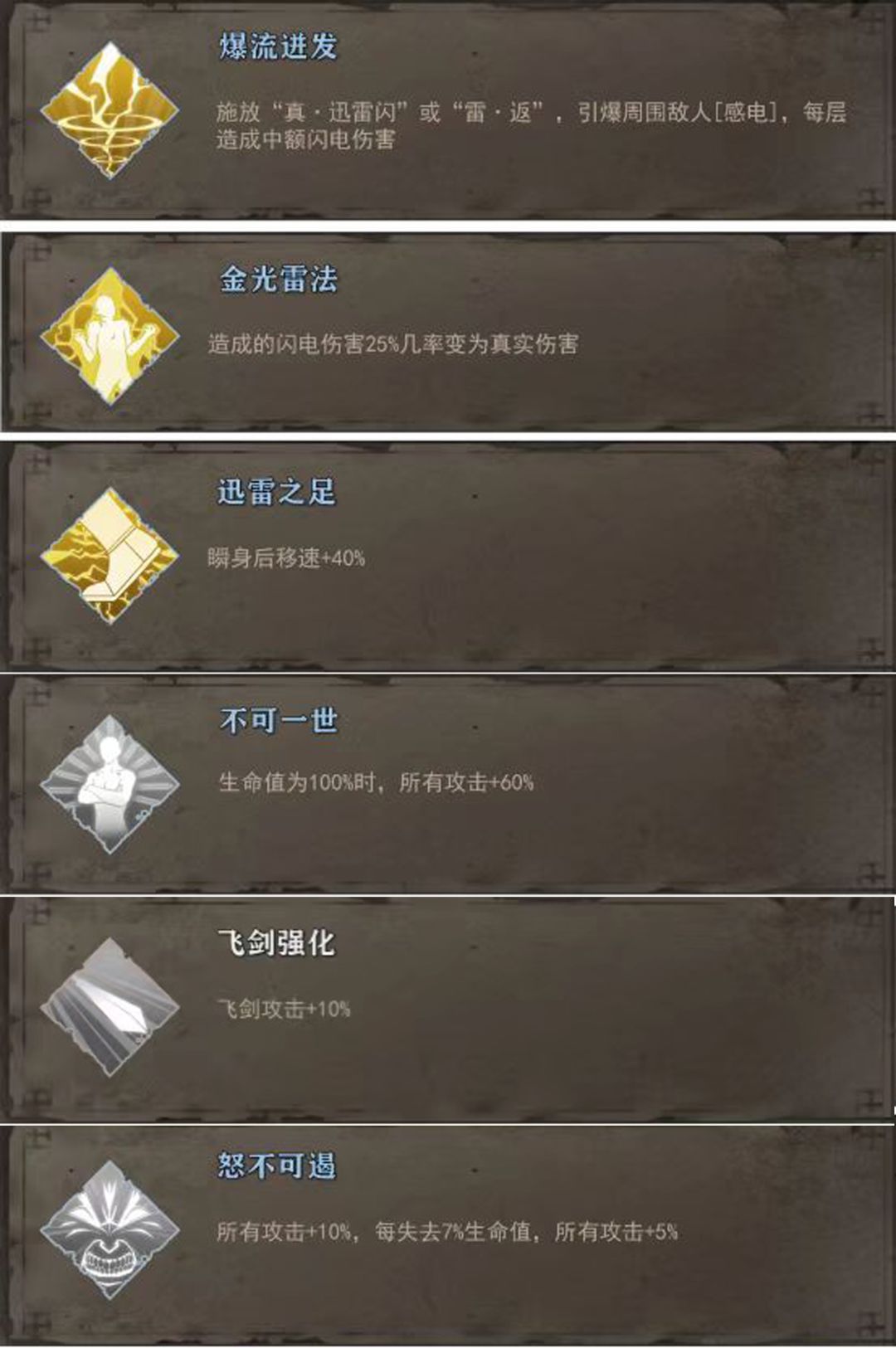896x1348 pixels.
Task: Select the 迅雷之足 skill name
Action: tap(277, 492)
